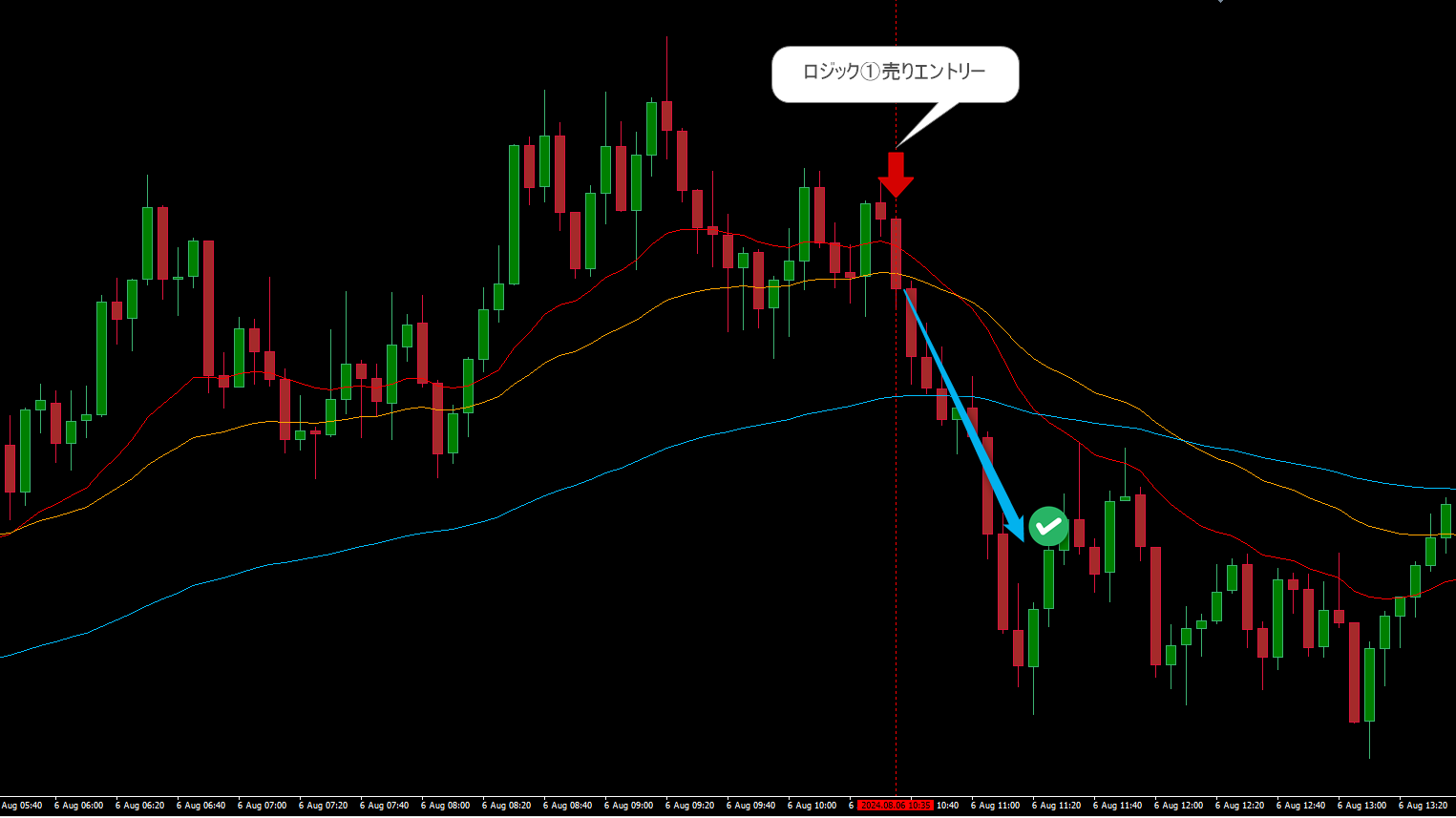Click the "6 Aug 12:20" time axis label
The image size is (1456, 818).
(1239, 806)
